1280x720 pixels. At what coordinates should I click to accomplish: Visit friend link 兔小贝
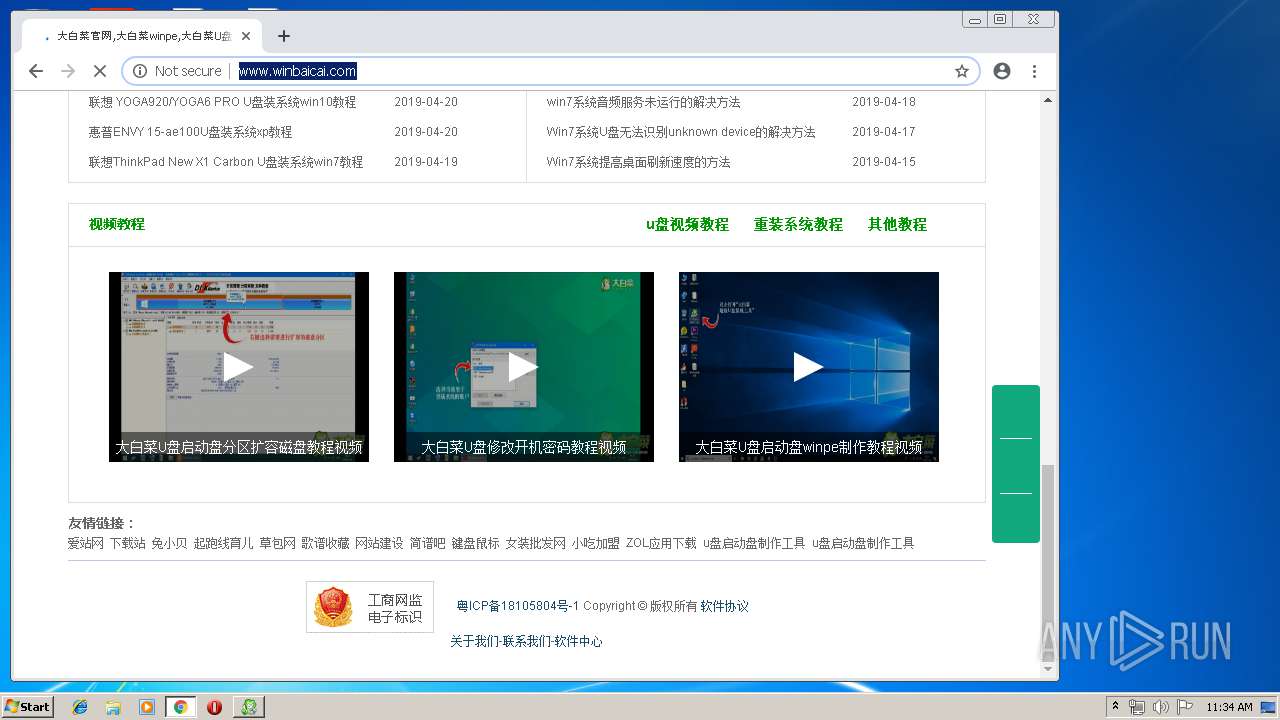click(x=169, y=543)
